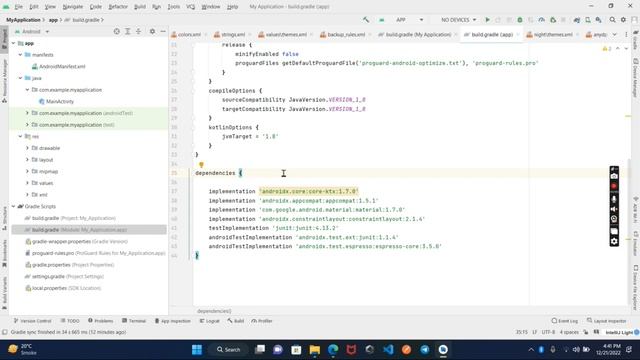Viewport: 640px width, 360px height.
Task: Open the Navigate menu
Action: click(x=73, y=7)
